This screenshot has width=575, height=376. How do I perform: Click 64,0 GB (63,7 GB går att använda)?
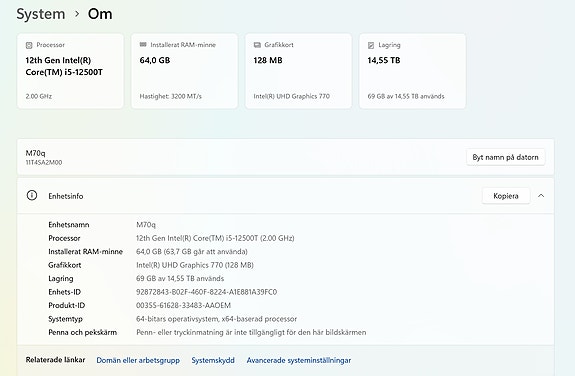tap(192, 252)
